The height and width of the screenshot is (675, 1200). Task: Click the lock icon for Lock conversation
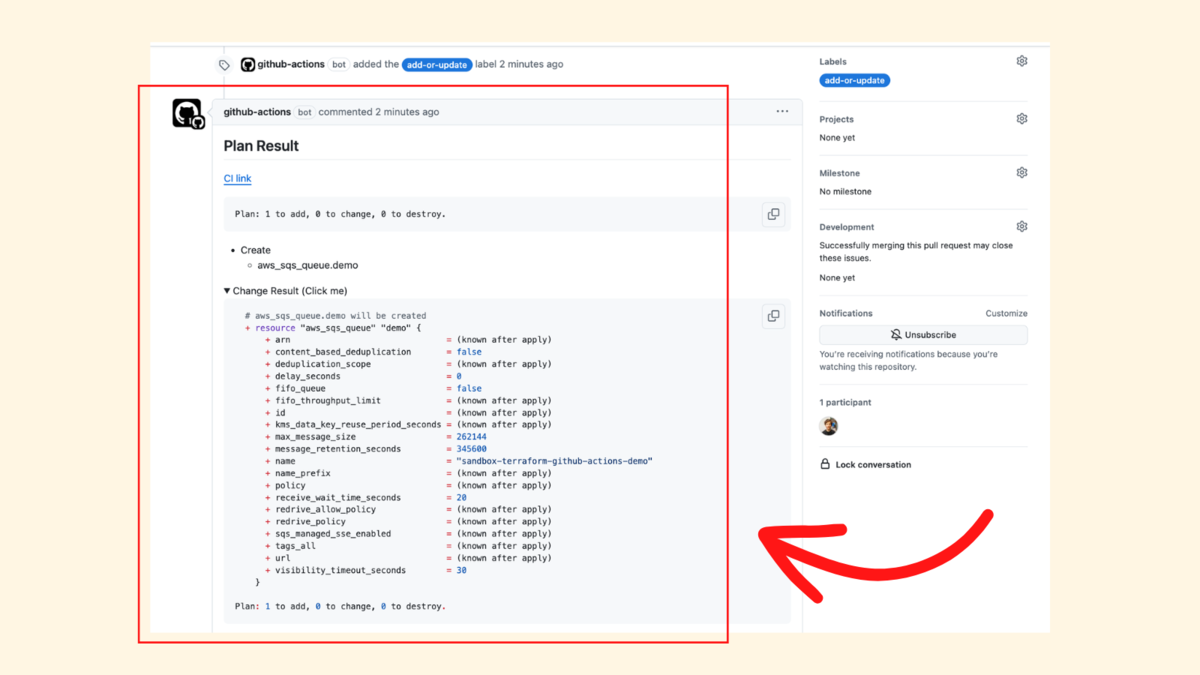coord(825,465)
